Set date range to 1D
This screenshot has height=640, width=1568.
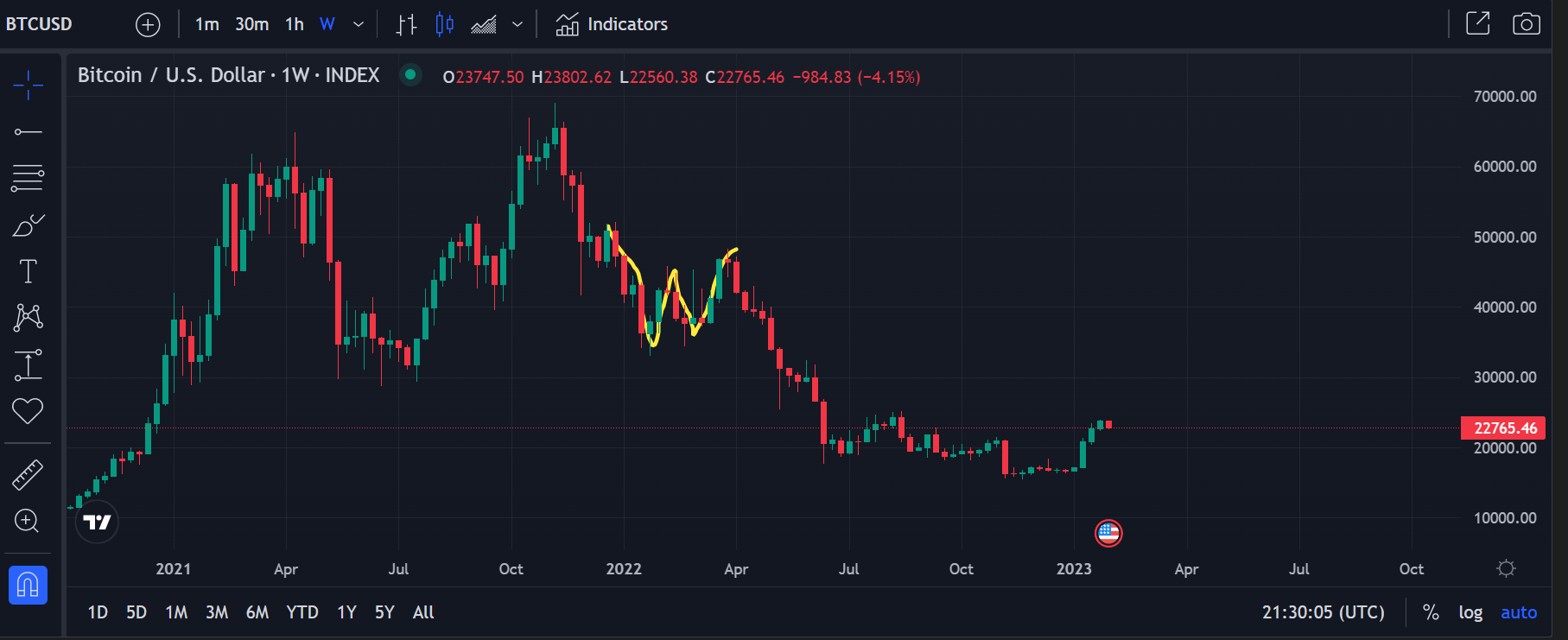[x=98, y=612]
